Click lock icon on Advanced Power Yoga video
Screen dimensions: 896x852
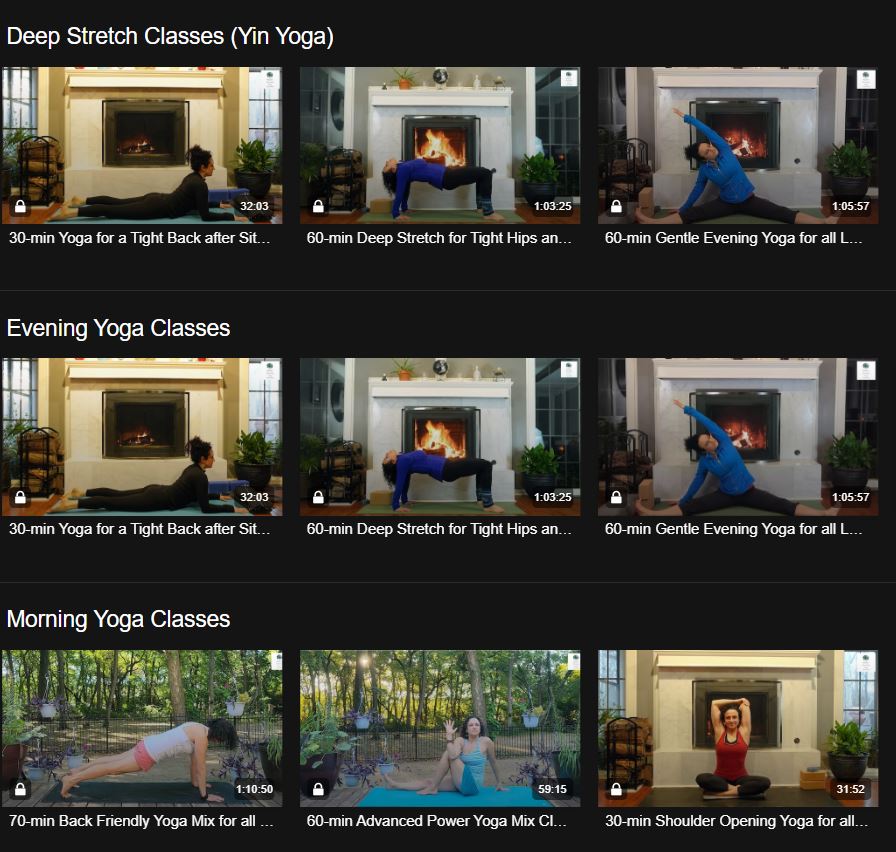[x=318, y=789]
